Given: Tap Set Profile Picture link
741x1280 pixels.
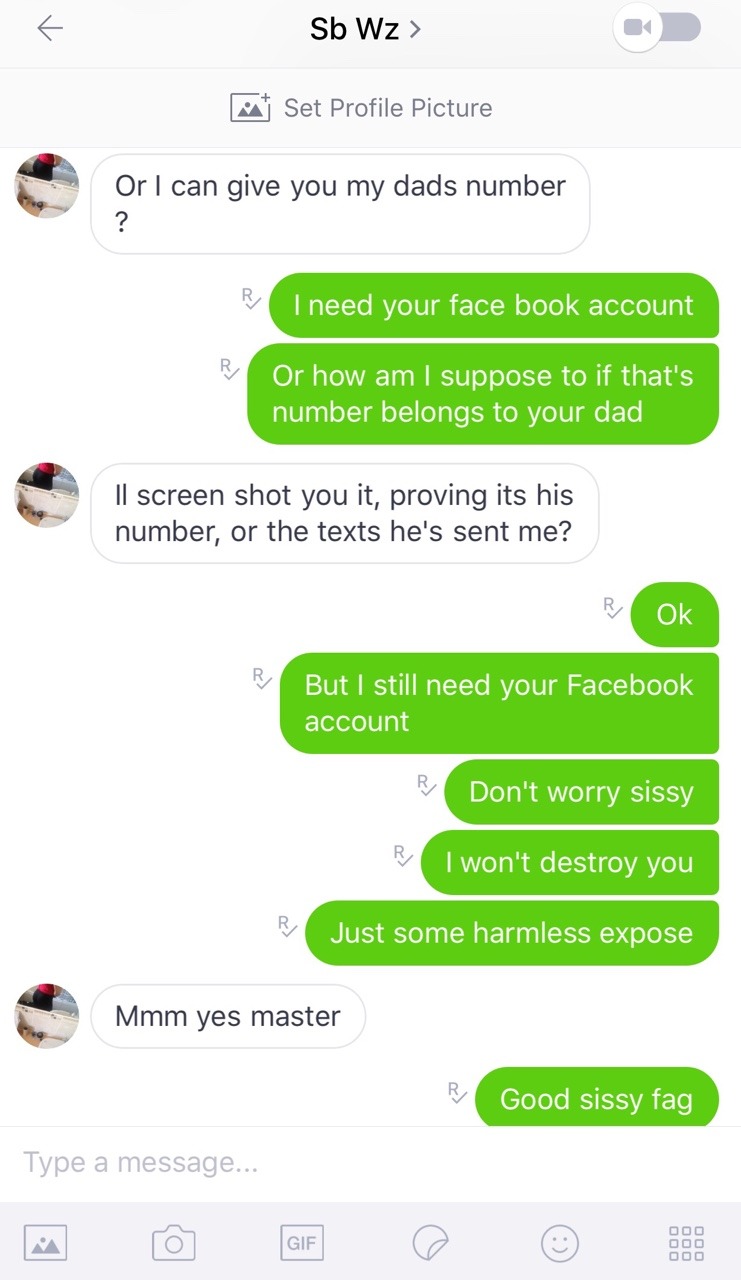Looking at the screenshot, I should click(388, 107).
